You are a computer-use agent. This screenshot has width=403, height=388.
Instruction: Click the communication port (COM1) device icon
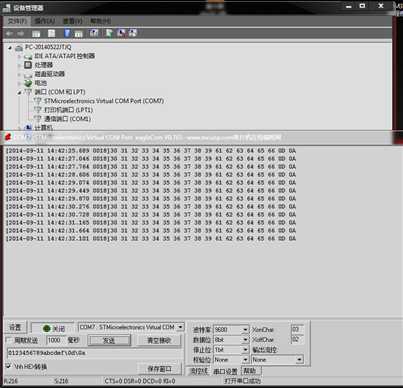(38, 119)
